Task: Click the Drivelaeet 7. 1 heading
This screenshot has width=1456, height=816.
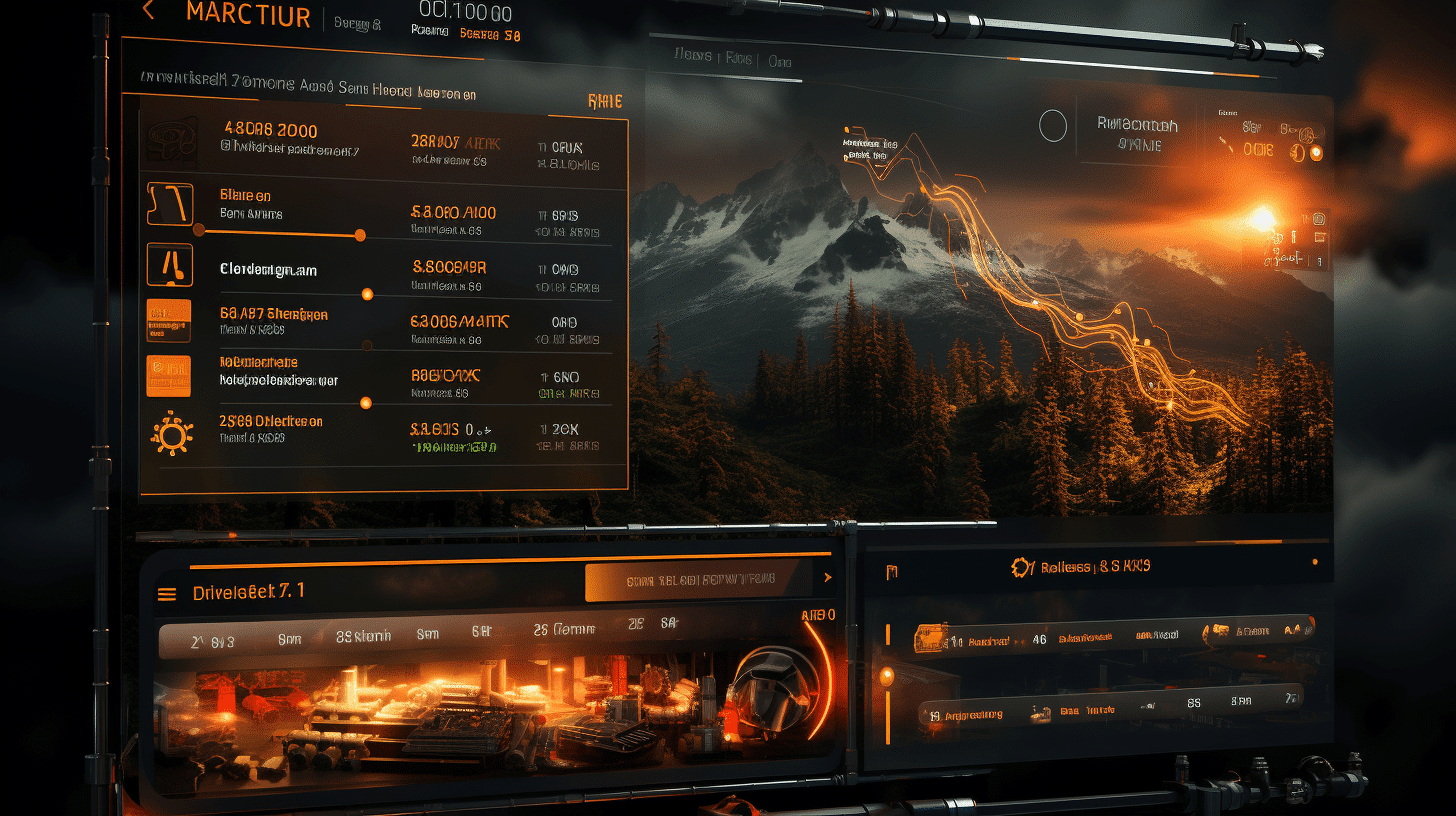Action: pyautogui.click(x=249, y=592)
